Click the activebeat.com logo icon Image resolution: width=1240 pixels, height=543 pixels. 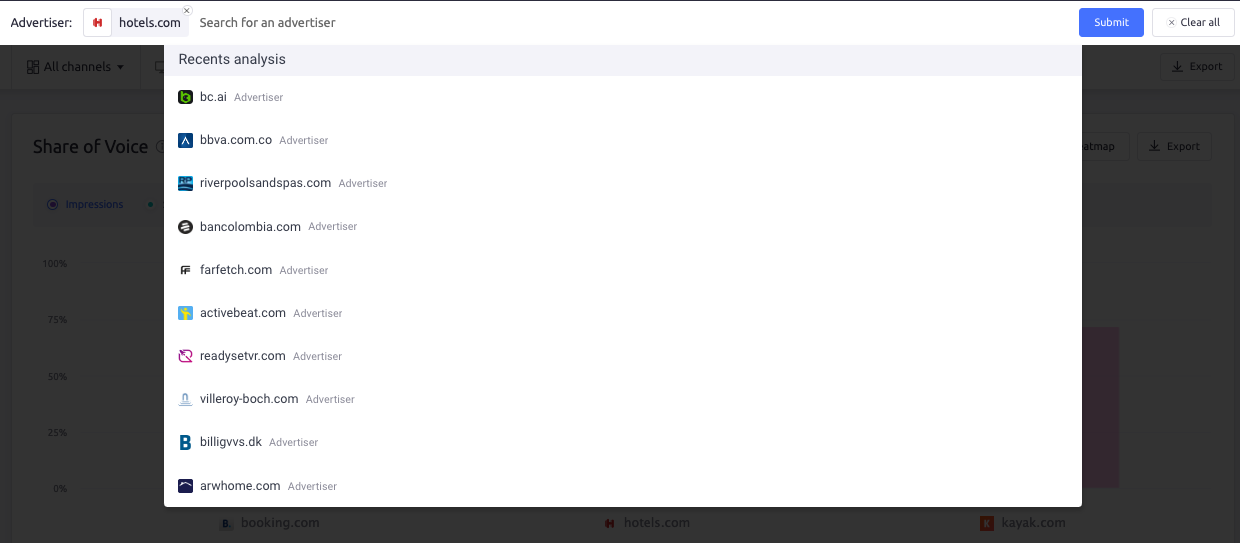185,313
